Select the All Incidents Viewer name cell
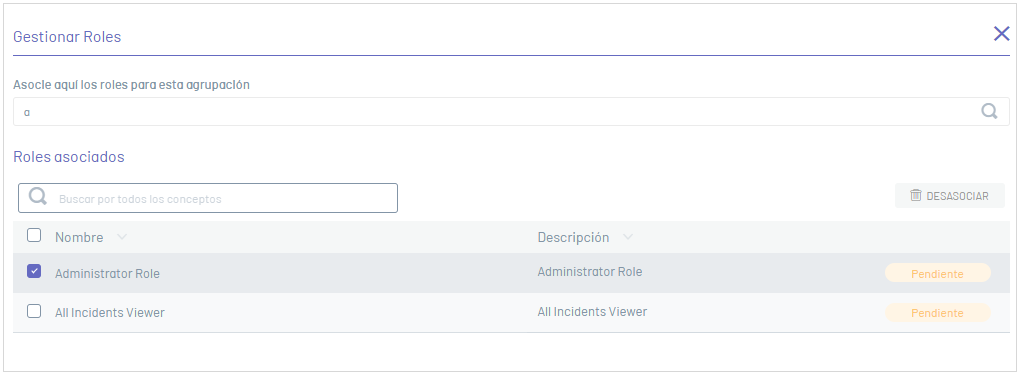Viewport: 1019px width, 383px height. [110, 313]
